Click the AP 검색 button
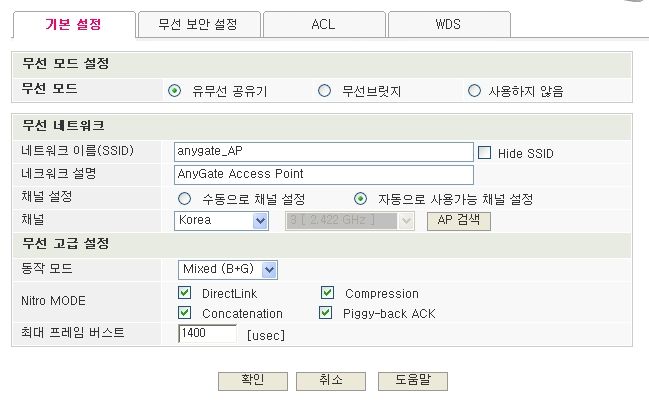This screenshot has width=649, height=416. 459,221
